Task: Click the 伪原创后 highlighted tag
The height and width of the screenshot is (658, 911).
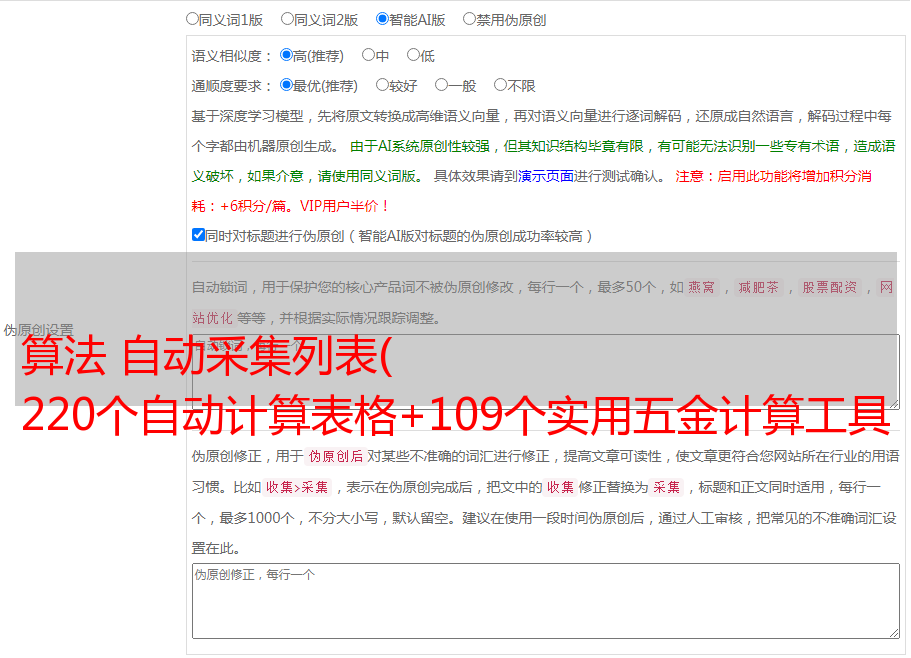Action: pos(336,456)
